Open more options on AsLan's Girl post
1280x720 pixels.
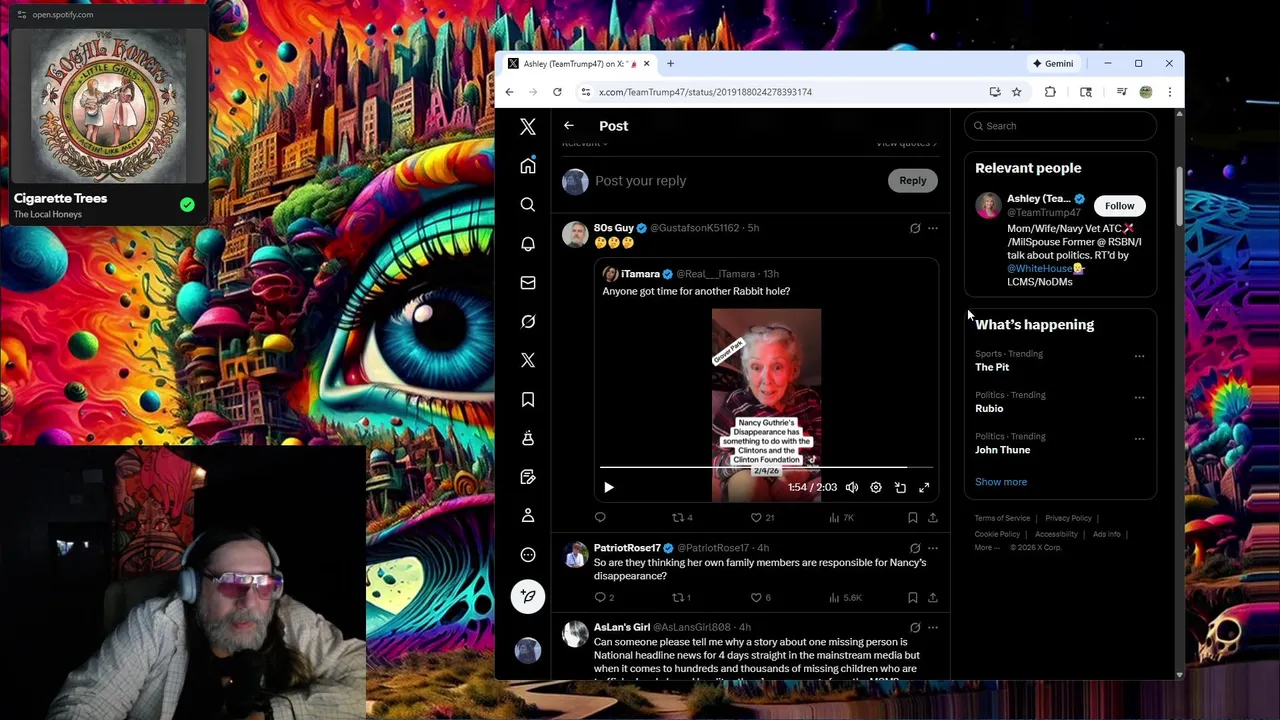click(933, 627)
